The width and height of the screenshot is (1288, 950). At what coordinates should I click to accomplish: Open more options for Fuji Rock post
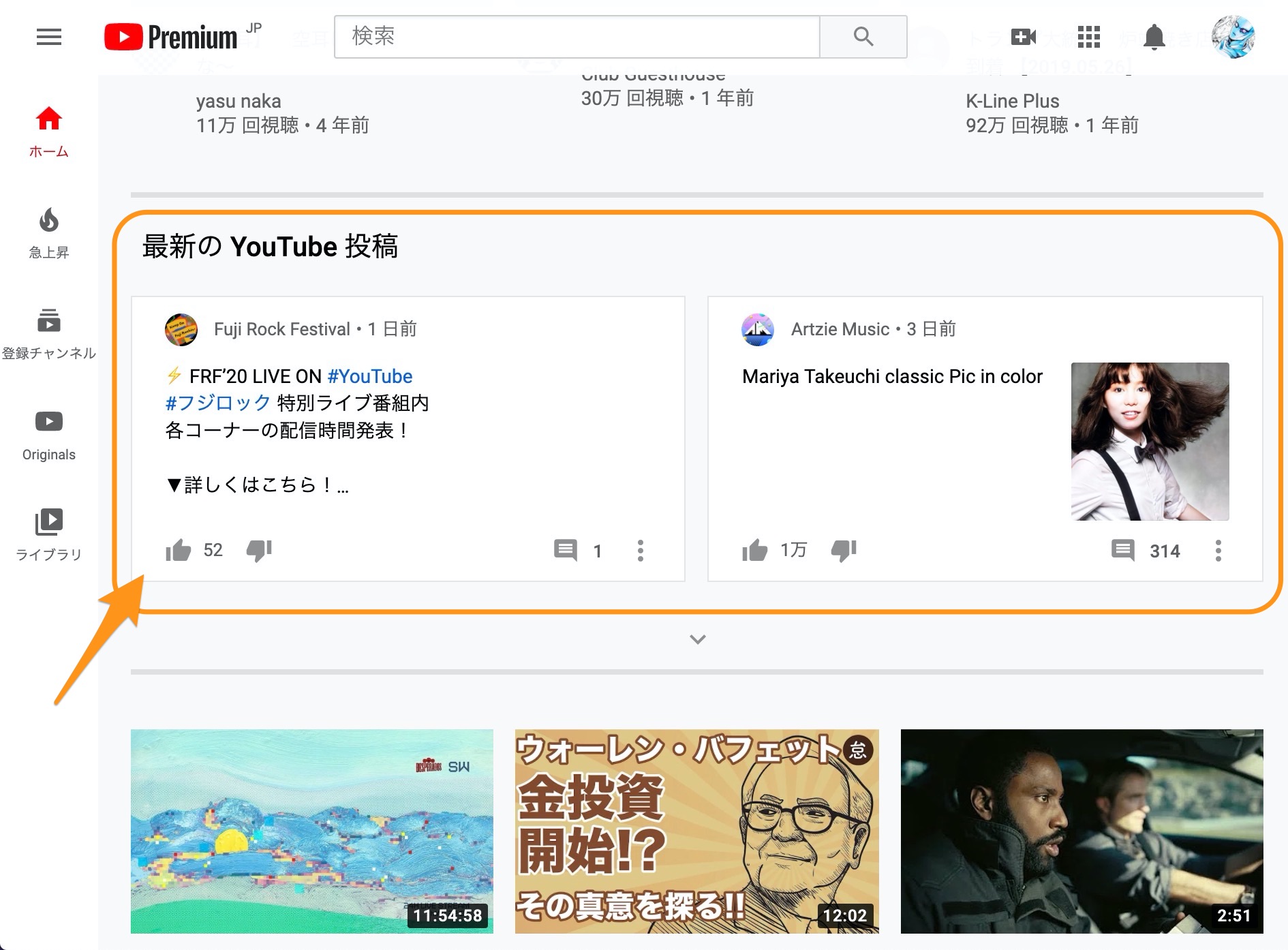tap(641, 551)
